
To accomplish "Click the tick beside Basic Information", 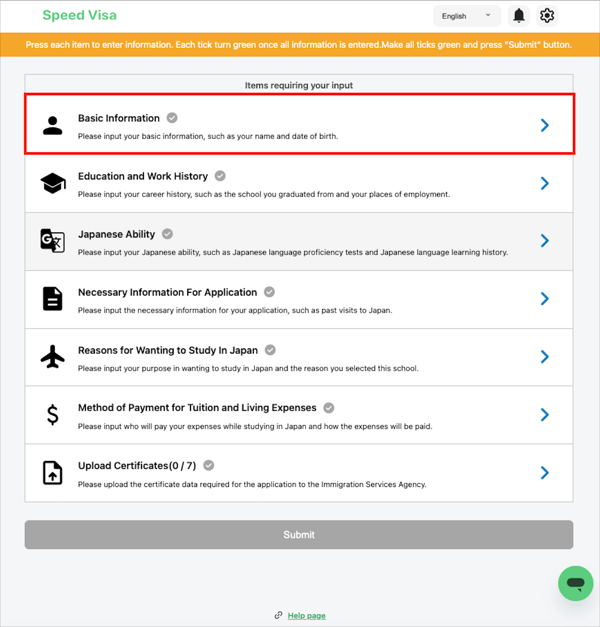I will 172,118.
